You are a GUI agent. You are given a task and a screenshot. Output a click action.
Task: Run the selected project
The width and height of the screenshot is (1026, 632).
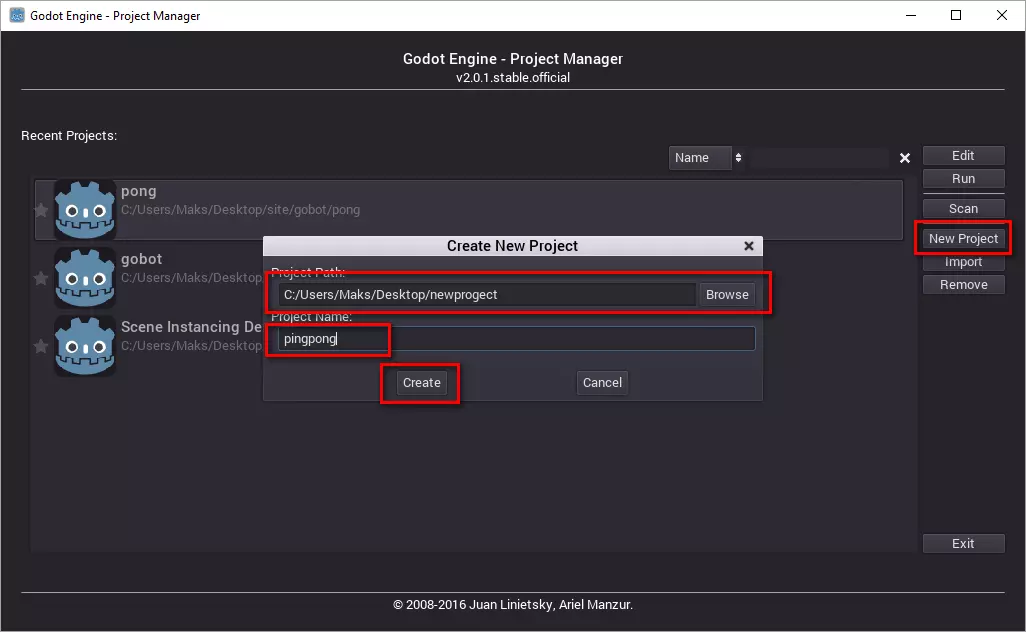coord(963,179)
